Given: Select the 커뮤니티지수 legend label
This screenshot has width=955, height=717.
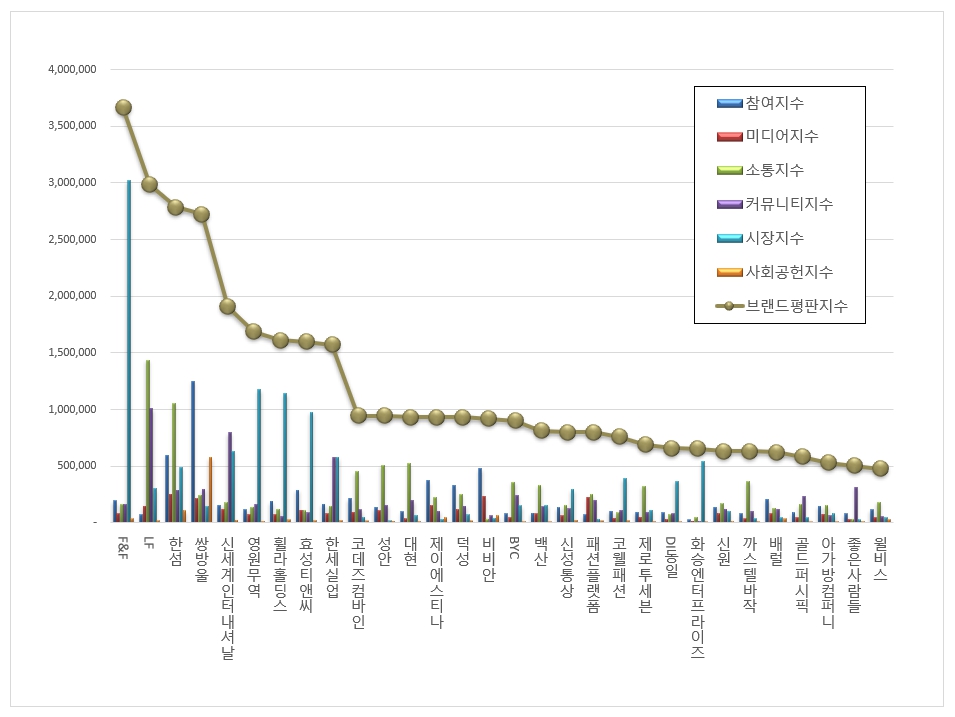Looking at the screenshot, I should [789, 204].
